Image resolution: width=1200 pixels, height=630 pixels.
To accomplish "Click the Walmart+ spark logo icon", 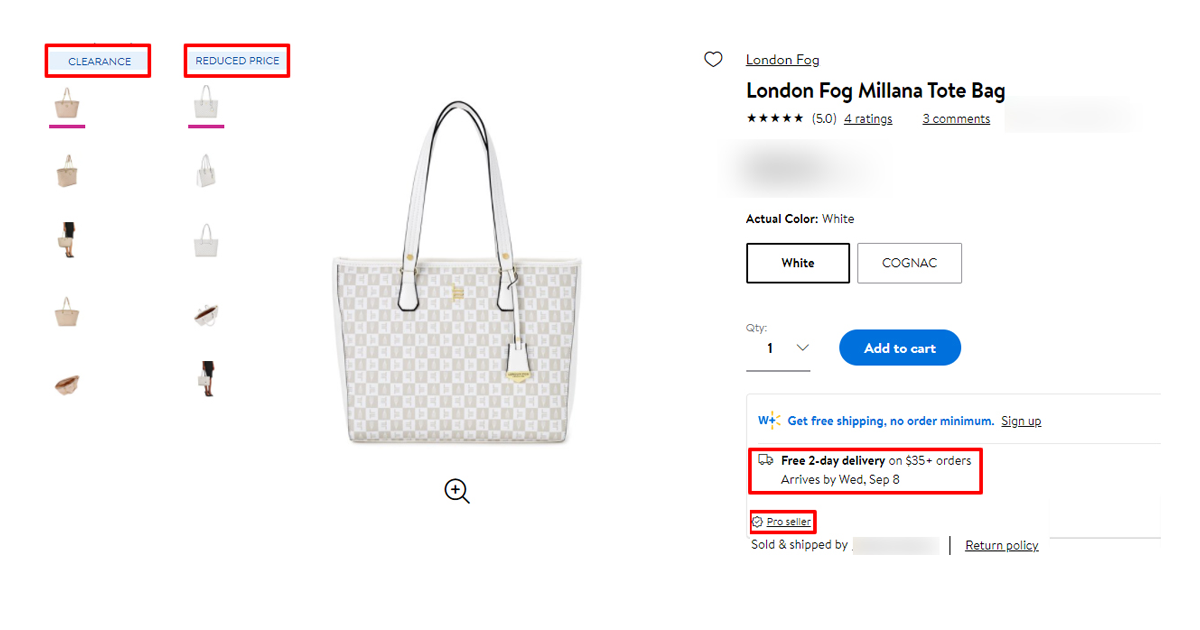I will coord(768,420).
